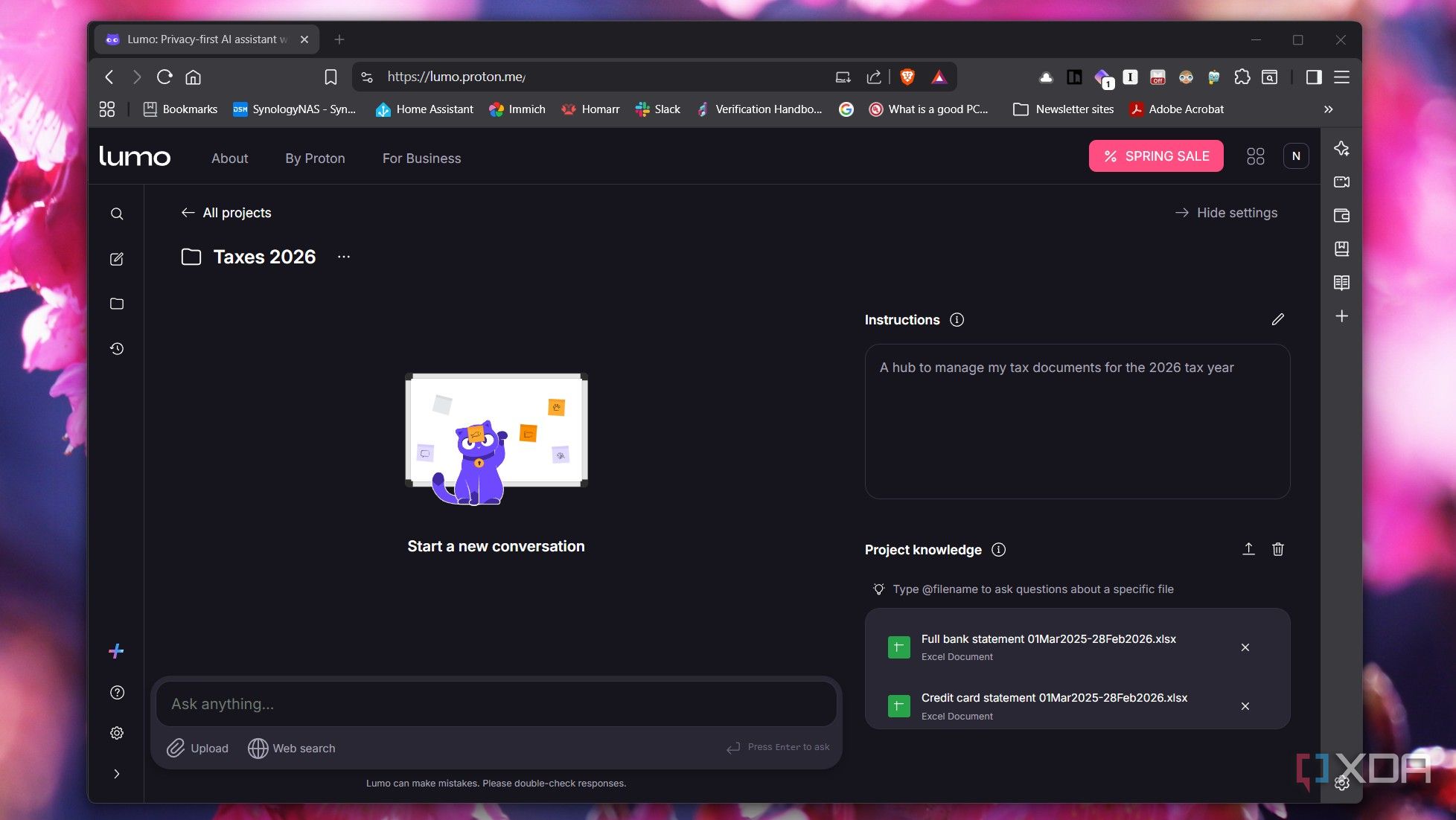Show info about Instructions
This screenshot has width=1456, height=820.
click(x=957, y=320)
